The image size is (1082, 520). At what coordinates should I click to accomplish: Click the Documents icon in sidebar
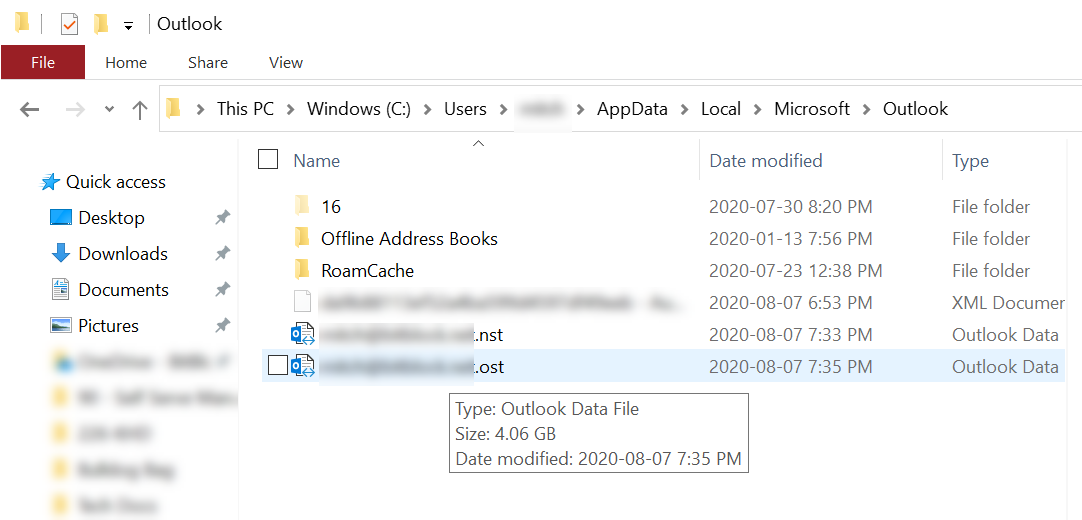pos(61,289)
